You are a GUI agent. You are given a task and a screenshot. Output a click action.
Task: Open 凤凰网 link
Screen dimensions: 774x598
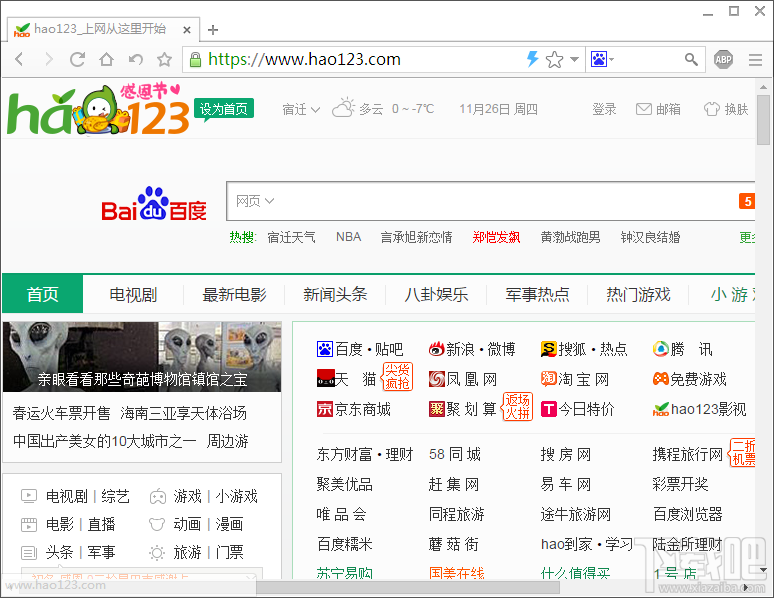[463, 379]
